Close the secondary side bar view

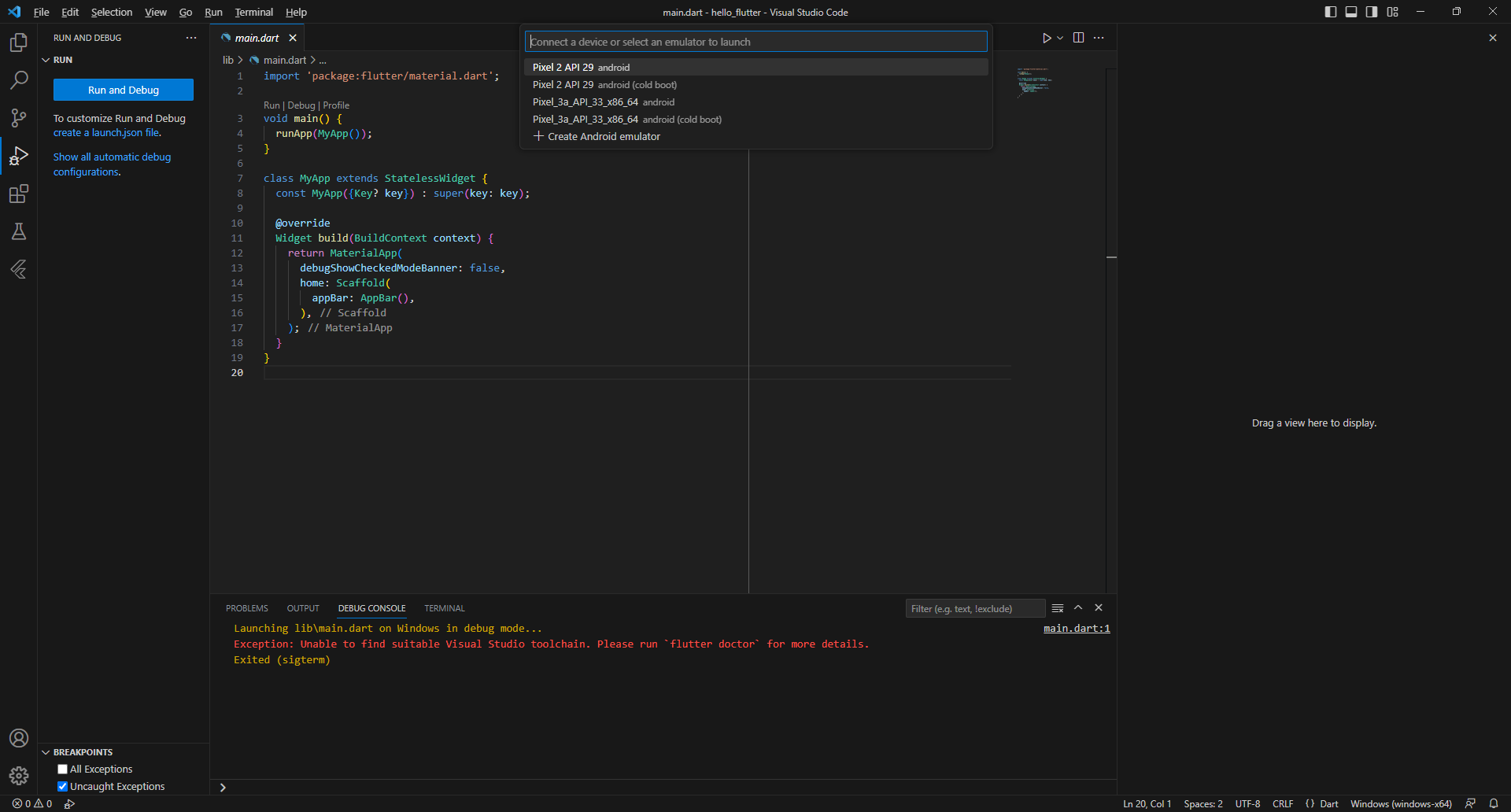[1493, 38]
